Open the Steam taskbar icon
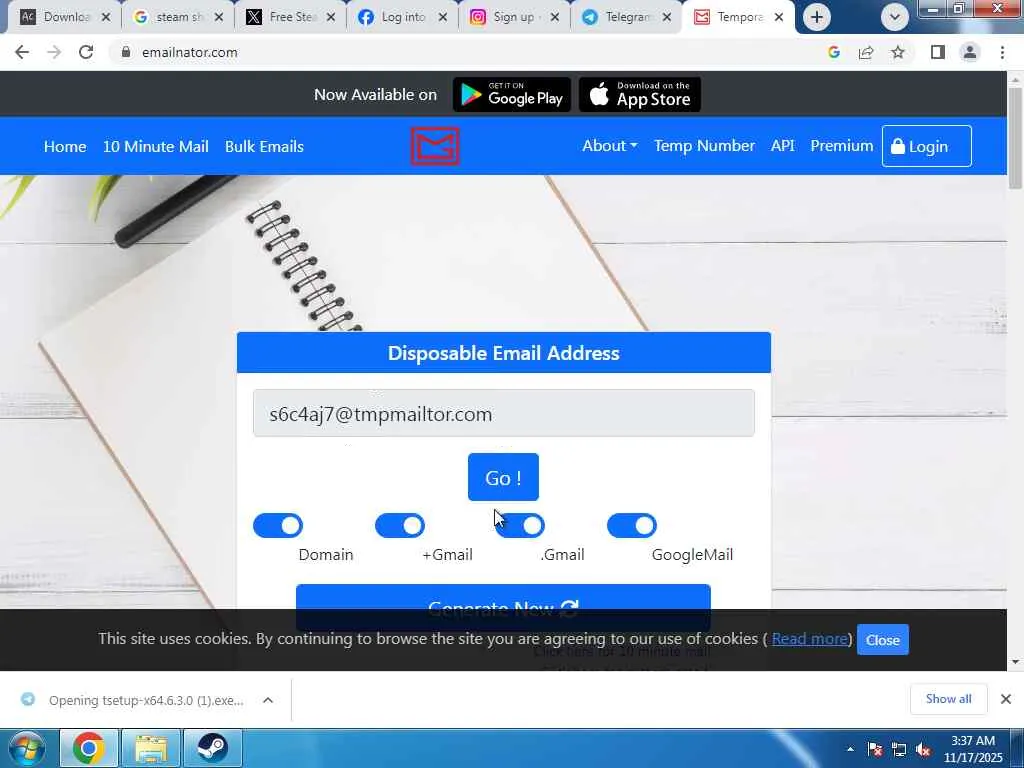Image resolution: width=1024 pixels, height=768 pixels. 212,748
